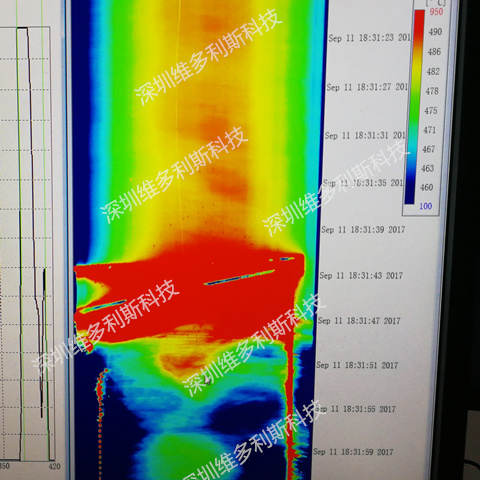Viewport: 480px width, 480px height.
Task: Click the 18:31:59 2017 timestamp
Action: [353, 452]
